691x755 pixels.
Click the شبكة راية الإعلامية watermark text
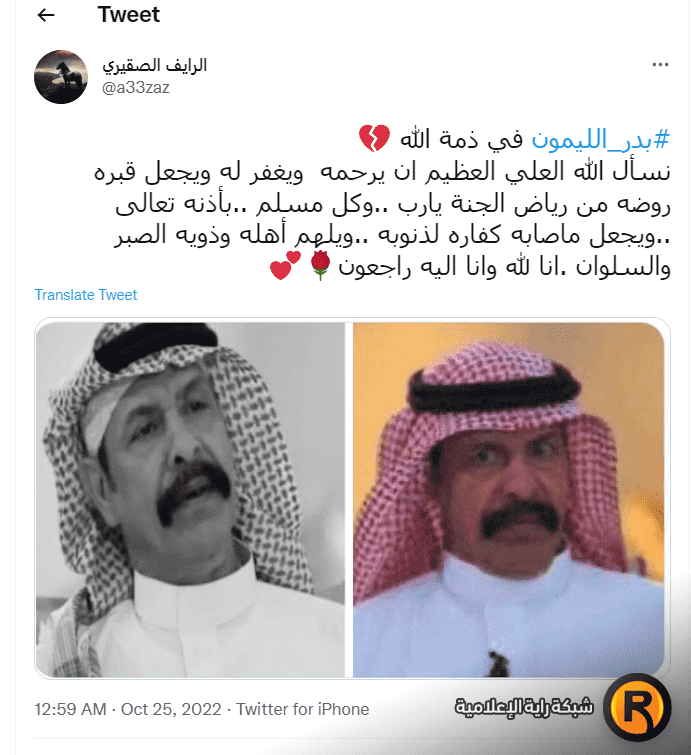pyautogui.click(x=524, y=707)
